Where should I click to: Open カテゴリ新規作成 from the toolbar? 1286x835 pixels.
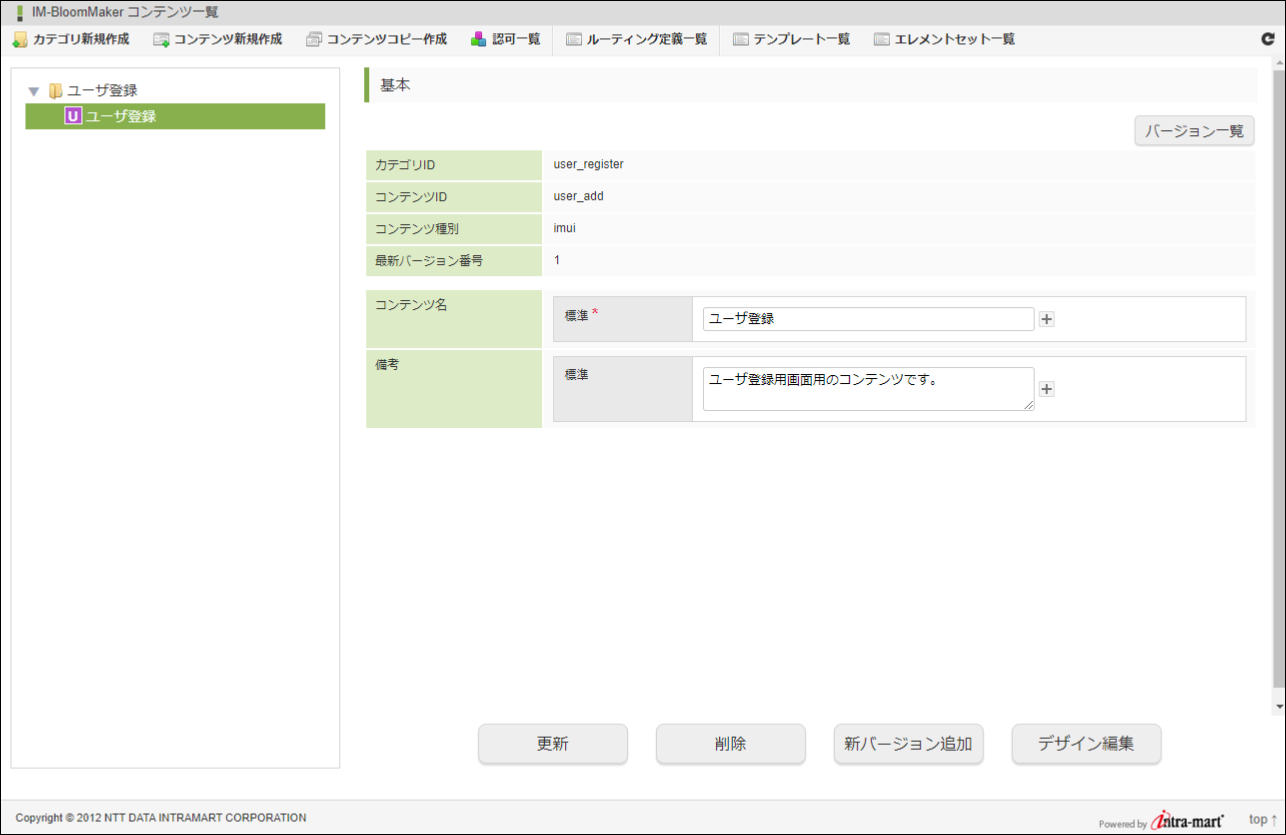(71, 40)
